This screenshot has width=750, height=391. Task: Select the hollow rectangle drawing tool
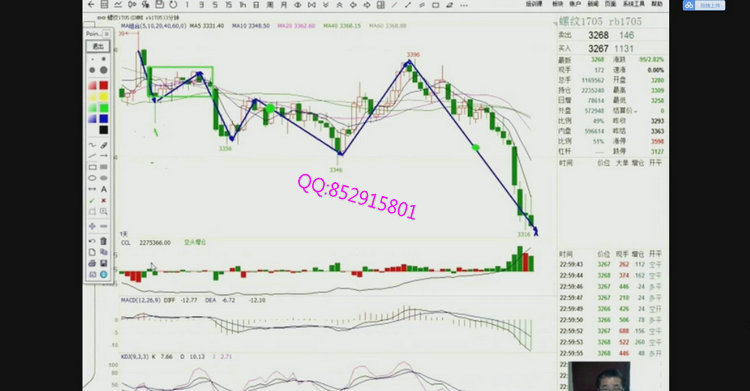(x=92, y=167)
